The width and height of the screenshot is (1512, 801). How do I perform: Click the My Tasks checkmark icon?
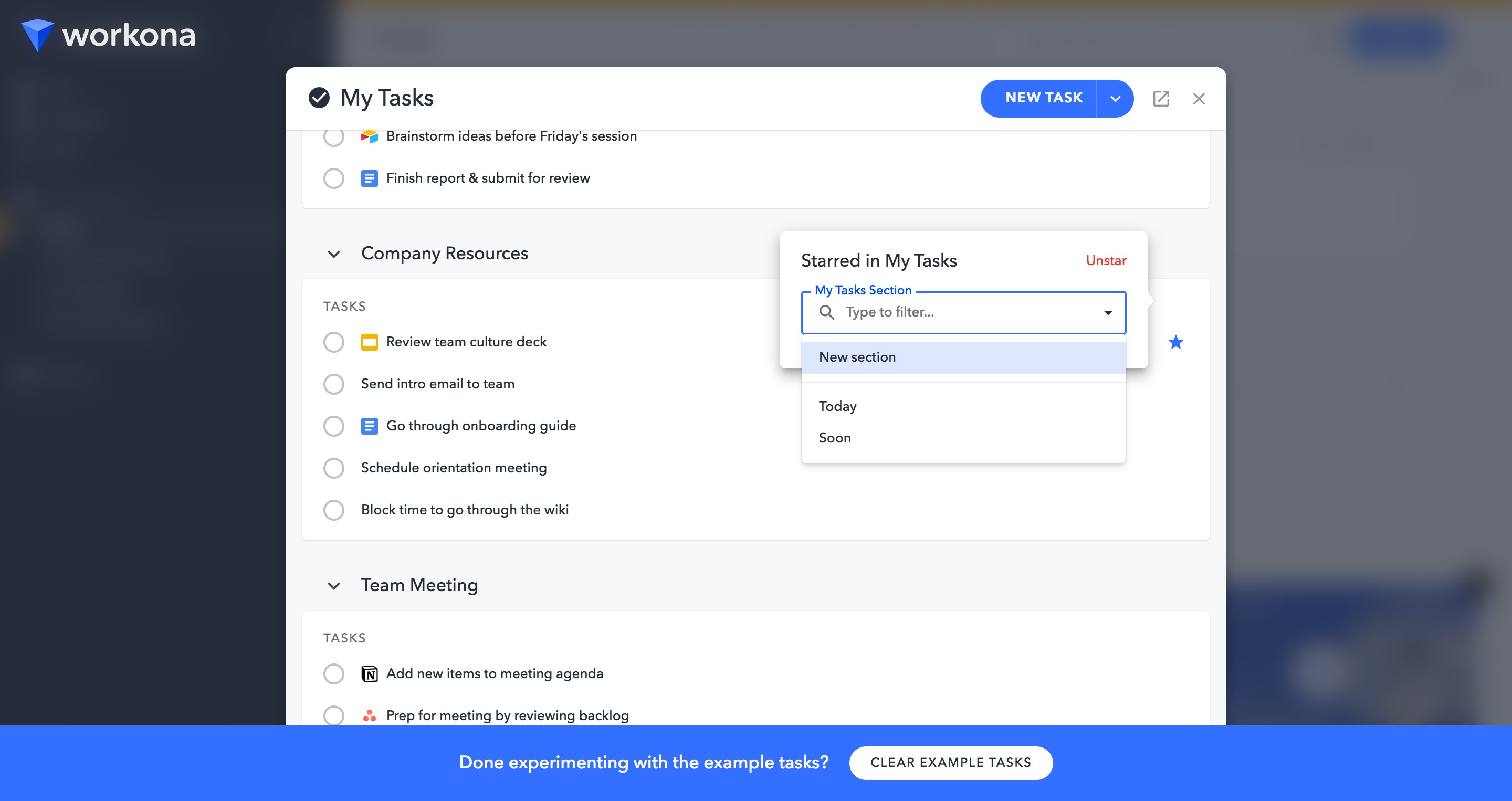click(x=319, y=98)
